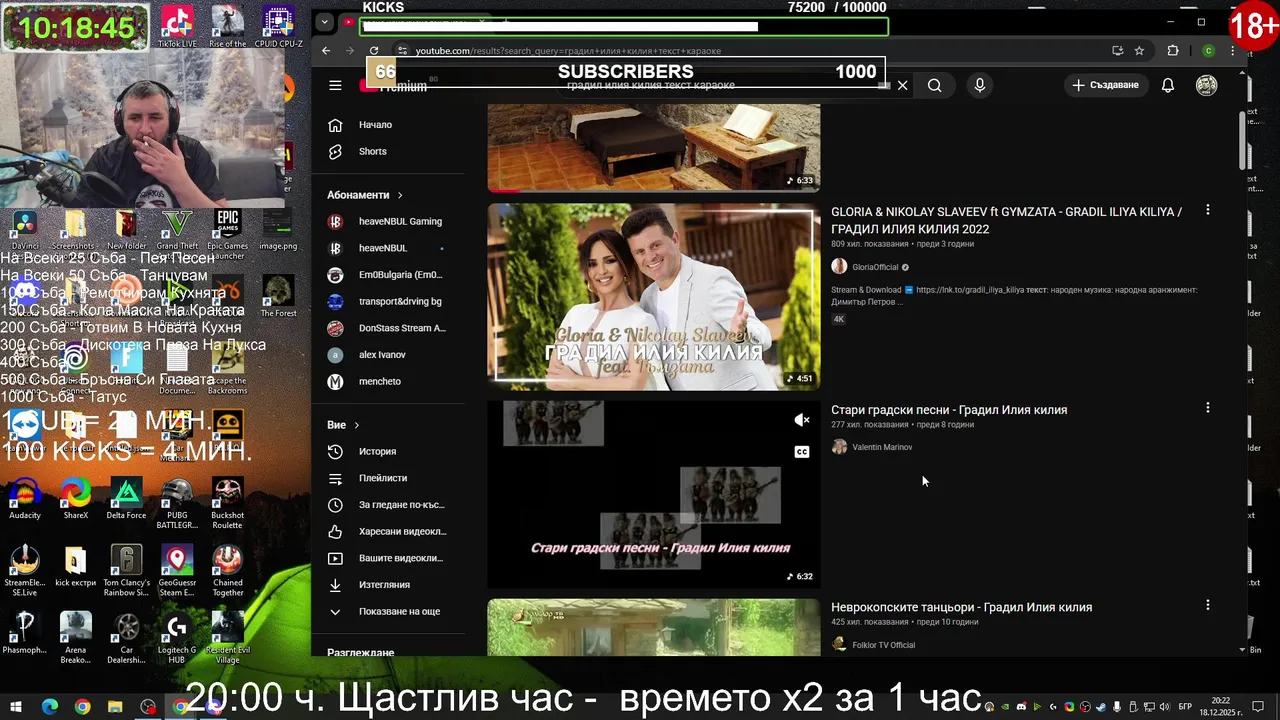Reload the YouTube page in Chrome
Image resolution: width=1280 pixels, height=720 pixels.
(374, 50)
